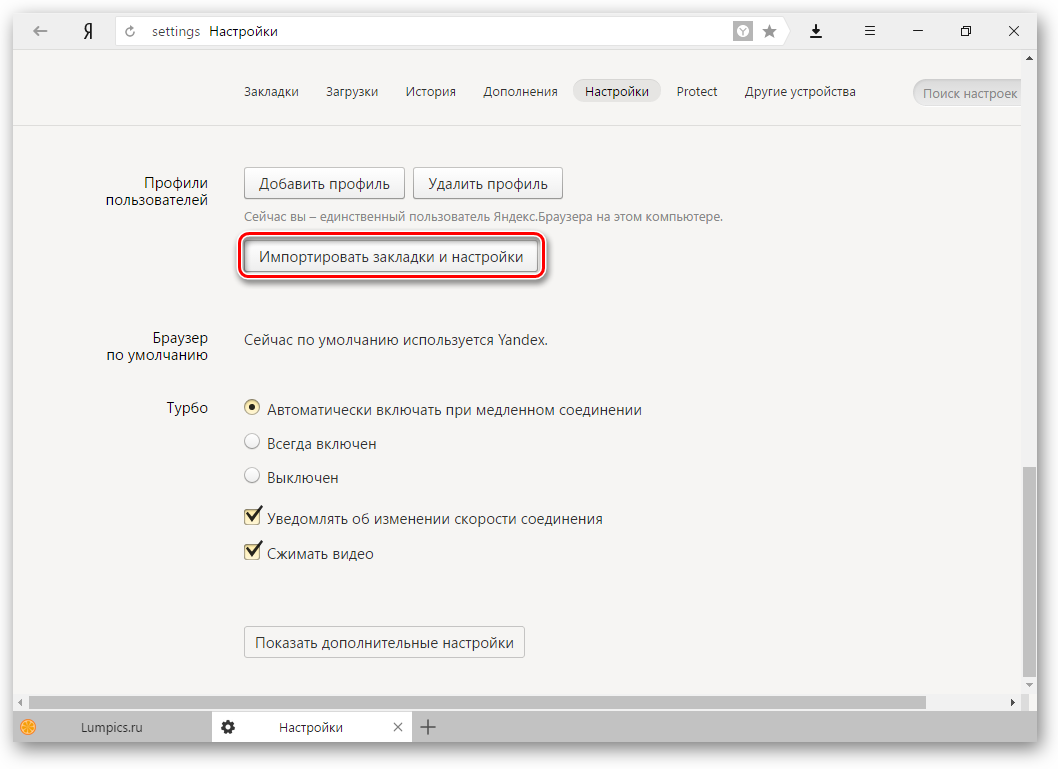
Task: Close the Настройки tab
Action: click(398, 727)
